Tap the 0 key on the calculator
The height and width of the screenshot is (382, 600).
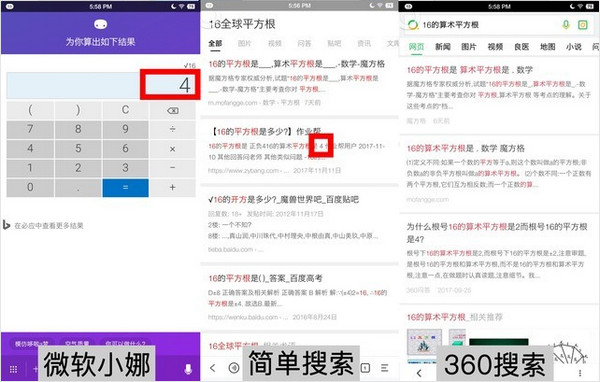pyautogui.click(x=30, y=188)
